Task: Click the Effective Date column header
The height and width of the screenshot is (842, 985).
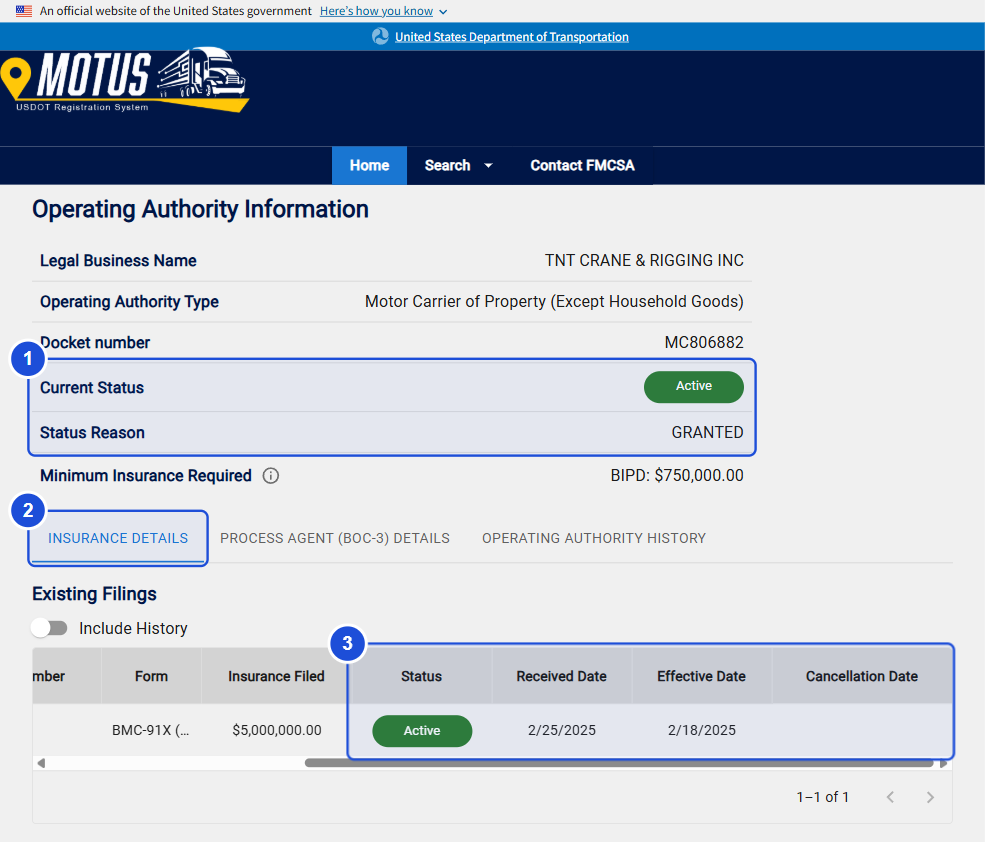Action: pyautogui.click(x=701, y=676)
